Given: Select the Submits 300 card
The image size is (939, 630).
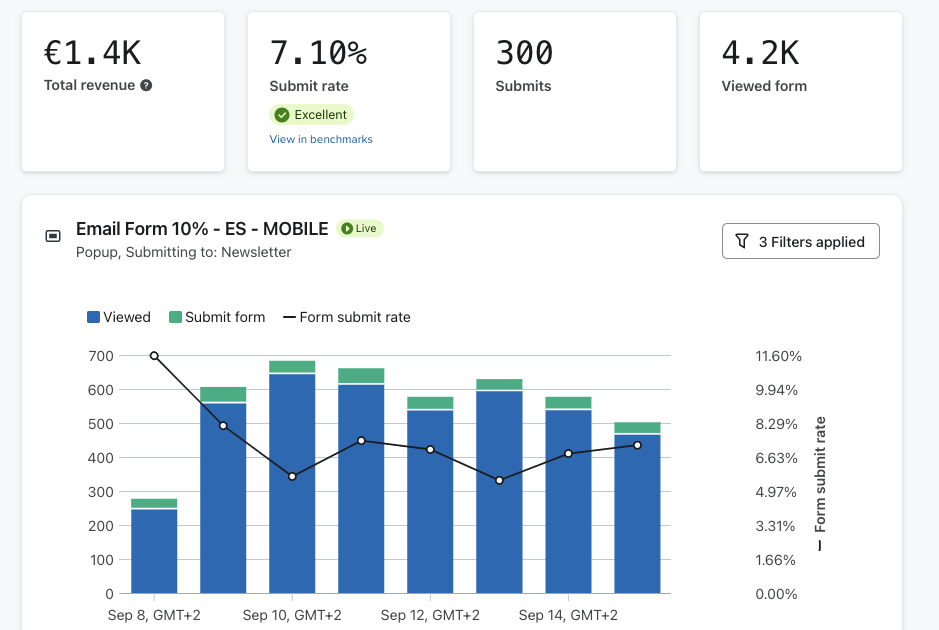Looking at the screenshot, I should 574,91.
